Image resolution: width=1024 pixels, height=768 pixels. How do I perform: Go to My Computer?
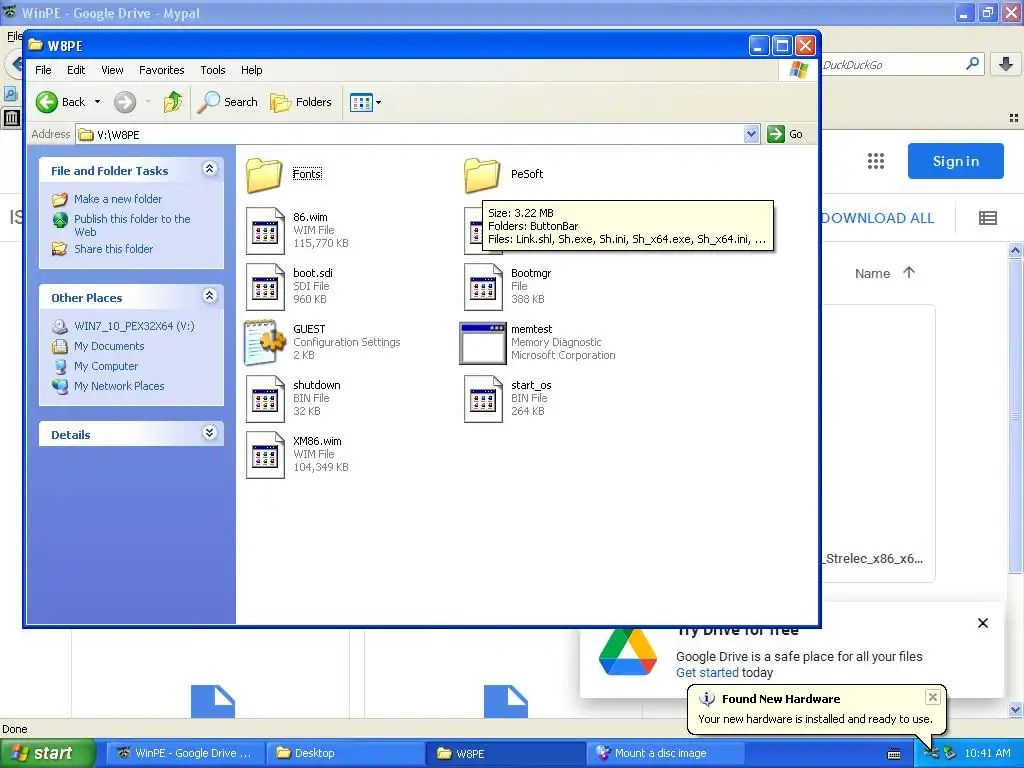pyautogui.click(x=106, y=366)
